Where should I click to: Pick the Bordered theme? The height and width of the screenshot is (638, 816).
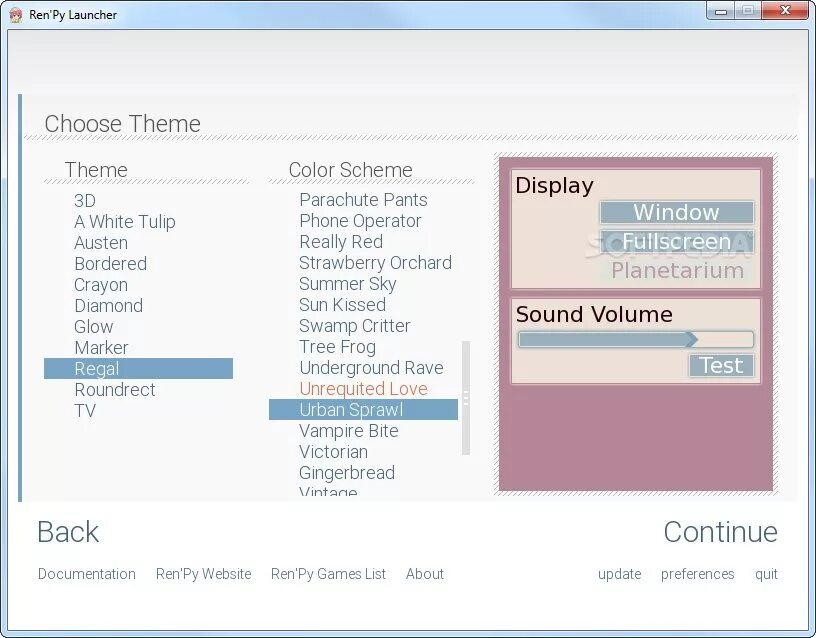tap(110, 264)
